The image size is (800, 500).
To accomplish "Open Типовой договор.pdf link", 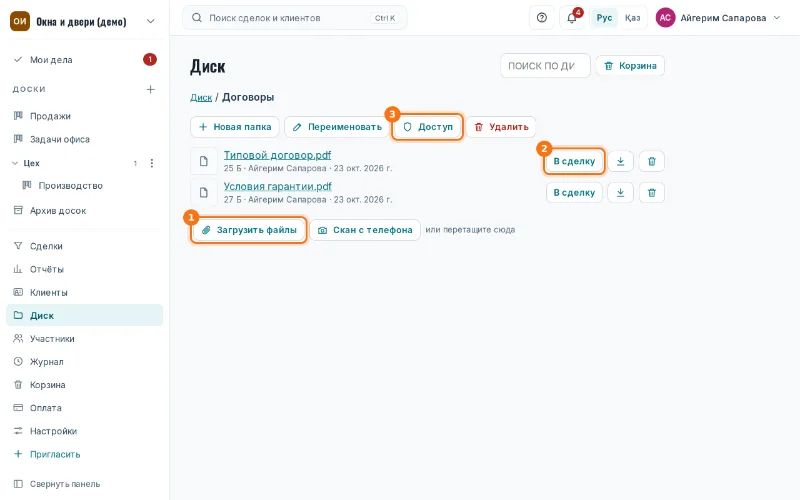I will click(277, 155).
